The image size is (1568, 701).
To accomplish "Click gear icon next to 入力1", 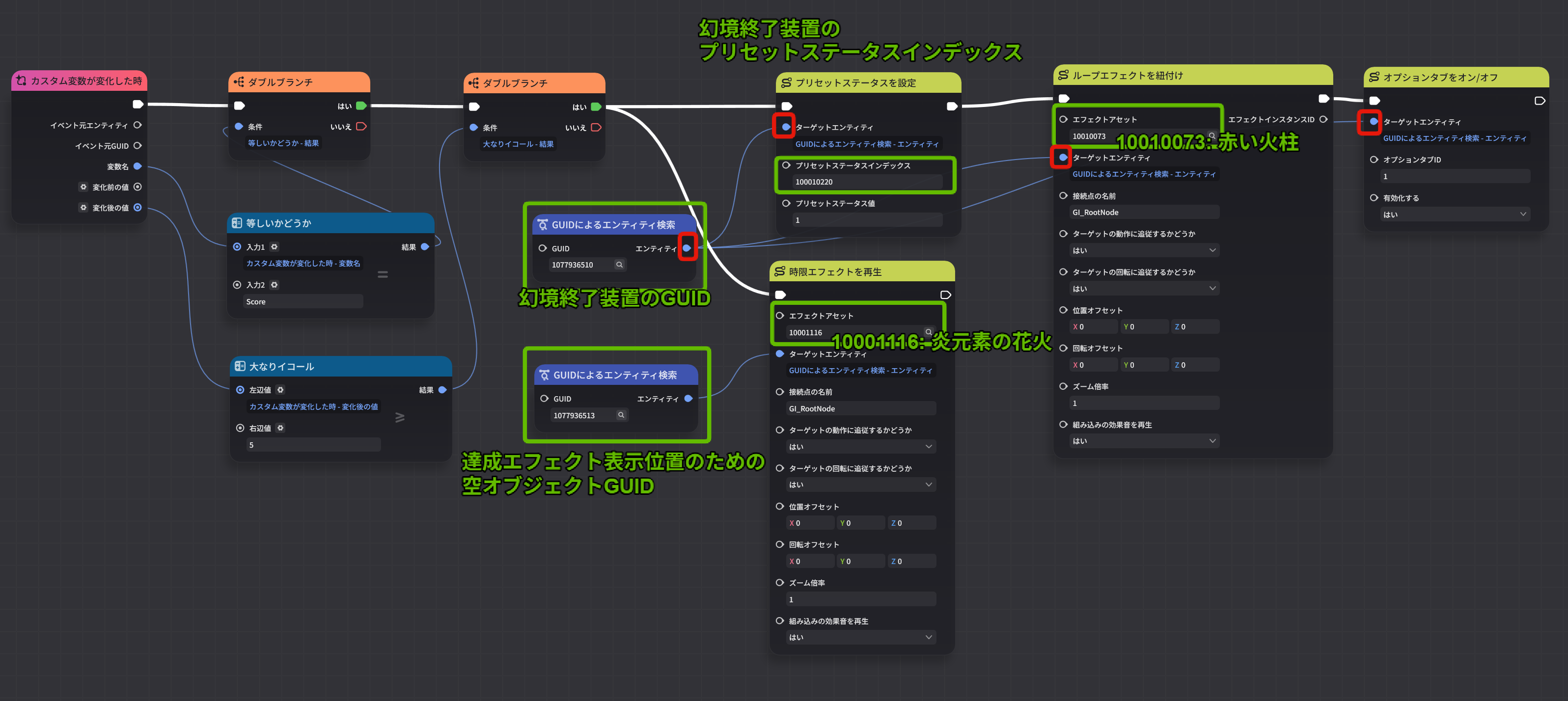I will coord(275,247).
